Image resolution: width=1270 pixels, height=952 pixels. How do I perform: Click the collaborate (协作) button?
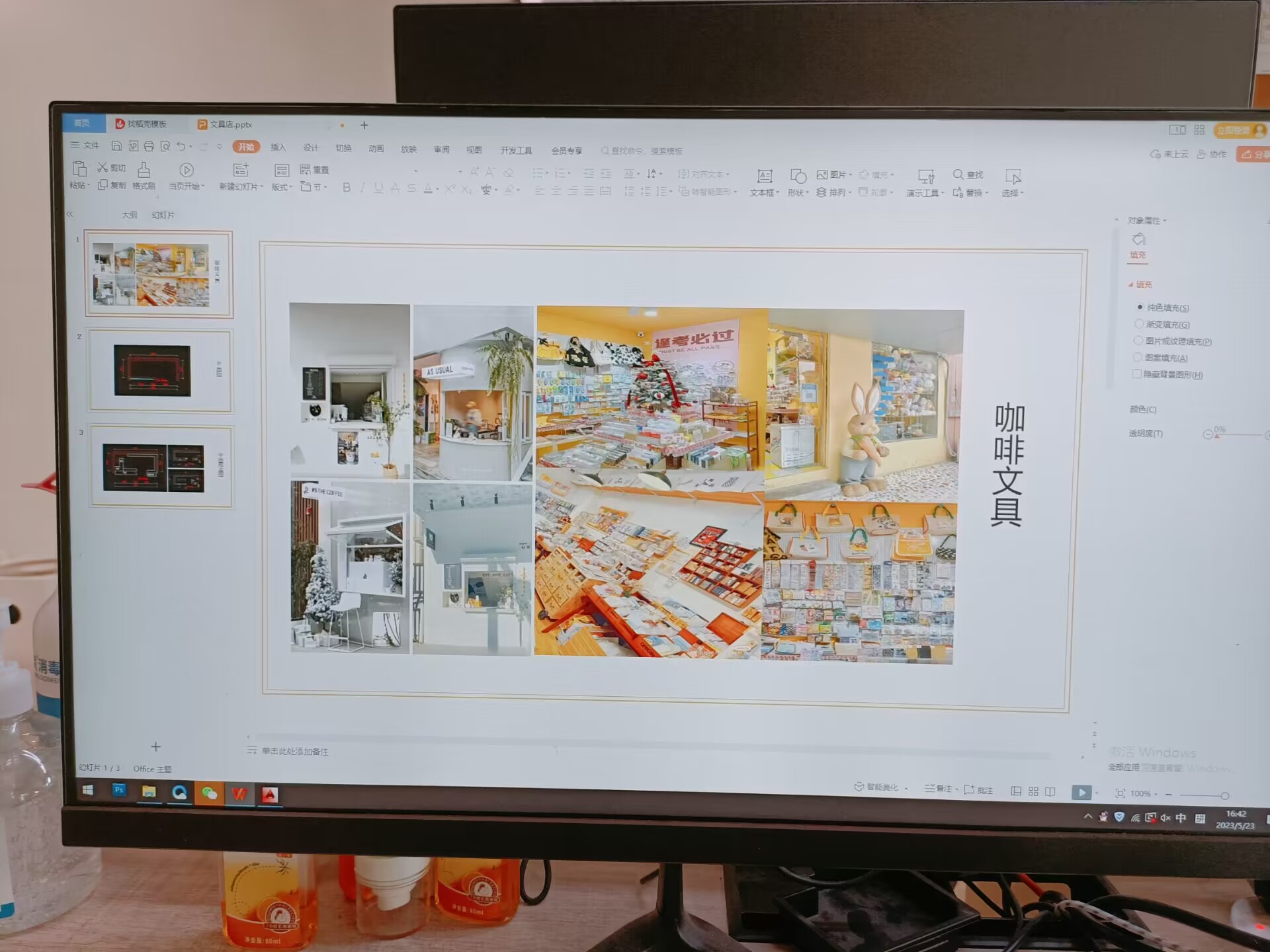point(1212,154)
